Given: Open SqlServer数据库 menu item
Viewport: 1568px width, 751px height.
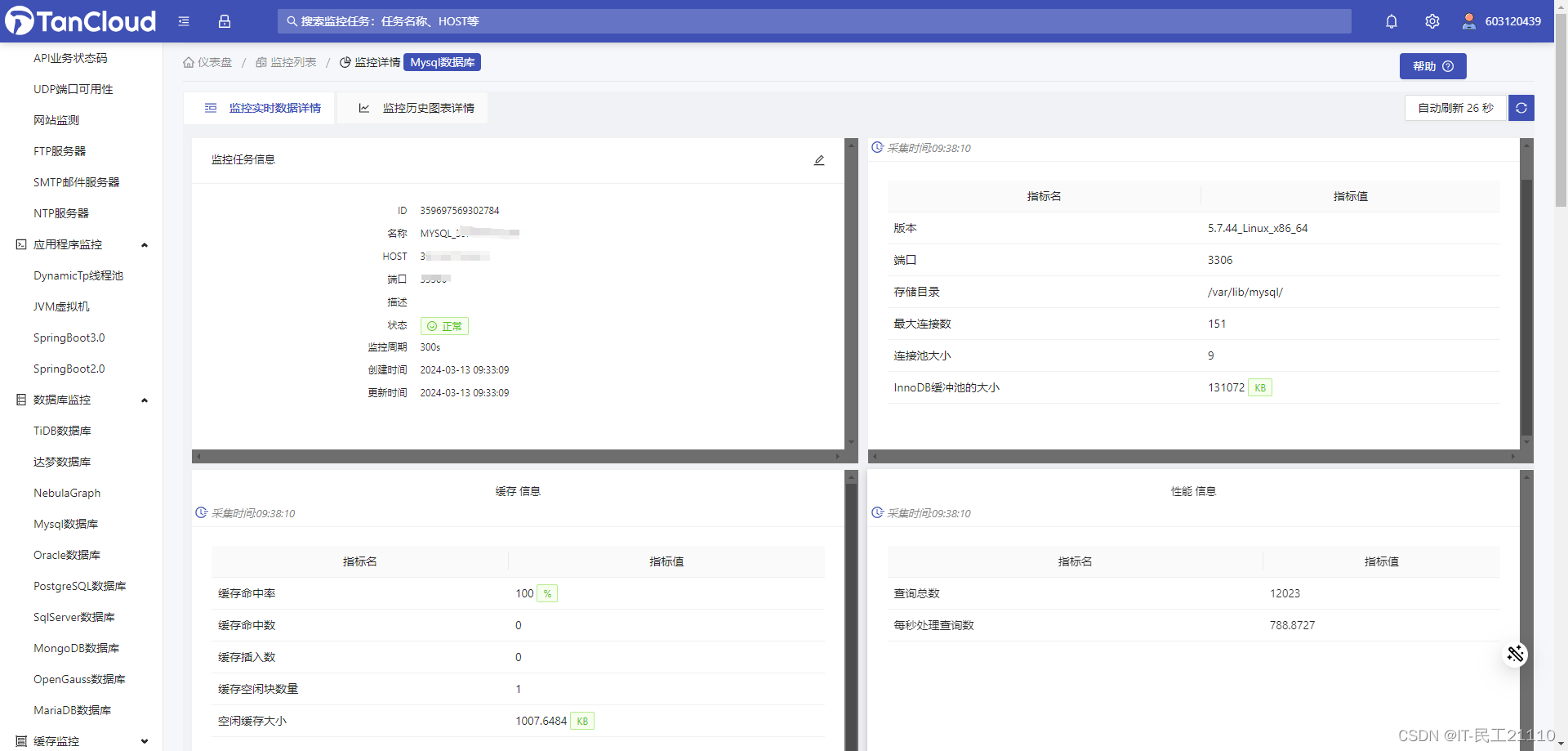Looking at the screenshot, I should pyautogui.click(x=74, y=617).
